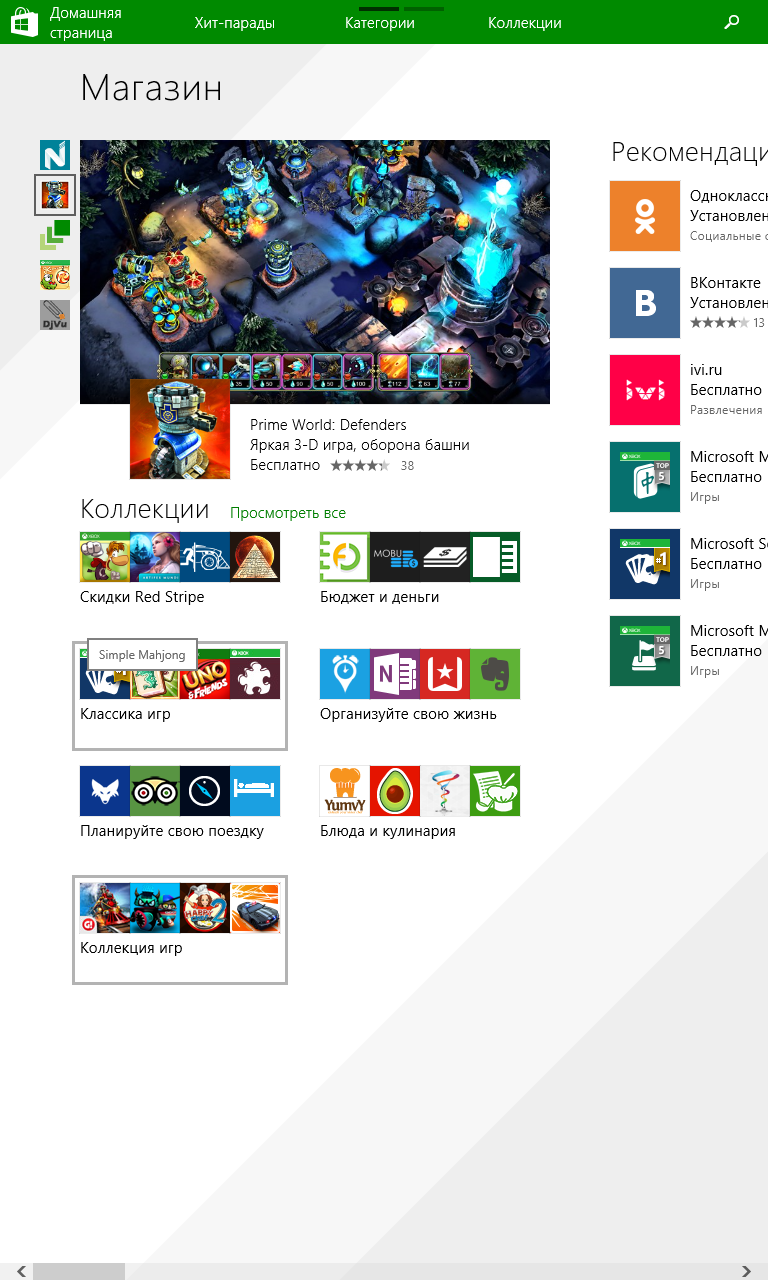Click the Happy Chef 2 game icon

point(205,908)
